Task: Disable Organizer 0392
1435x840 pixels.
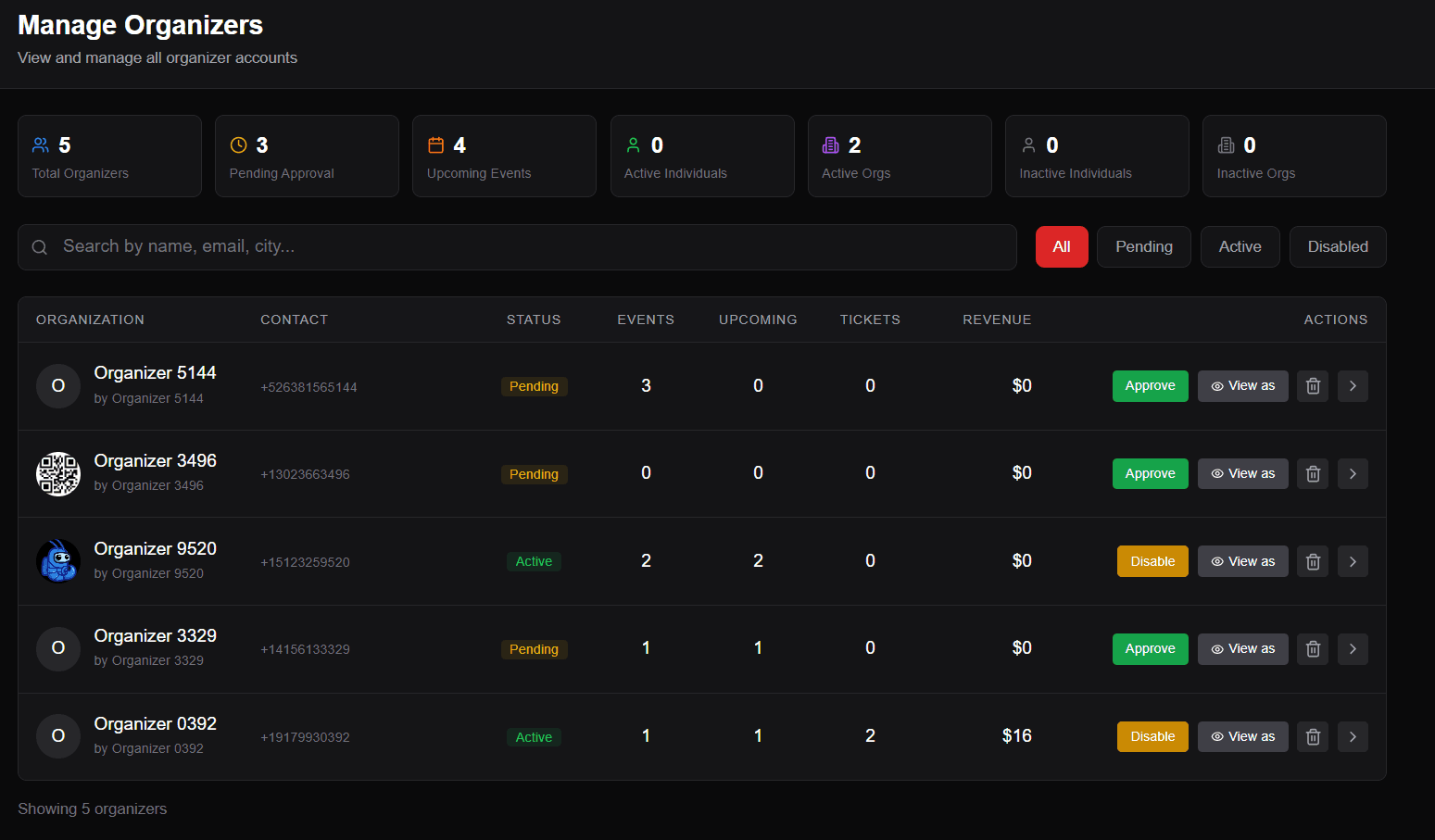Action: pos(1152,736)
